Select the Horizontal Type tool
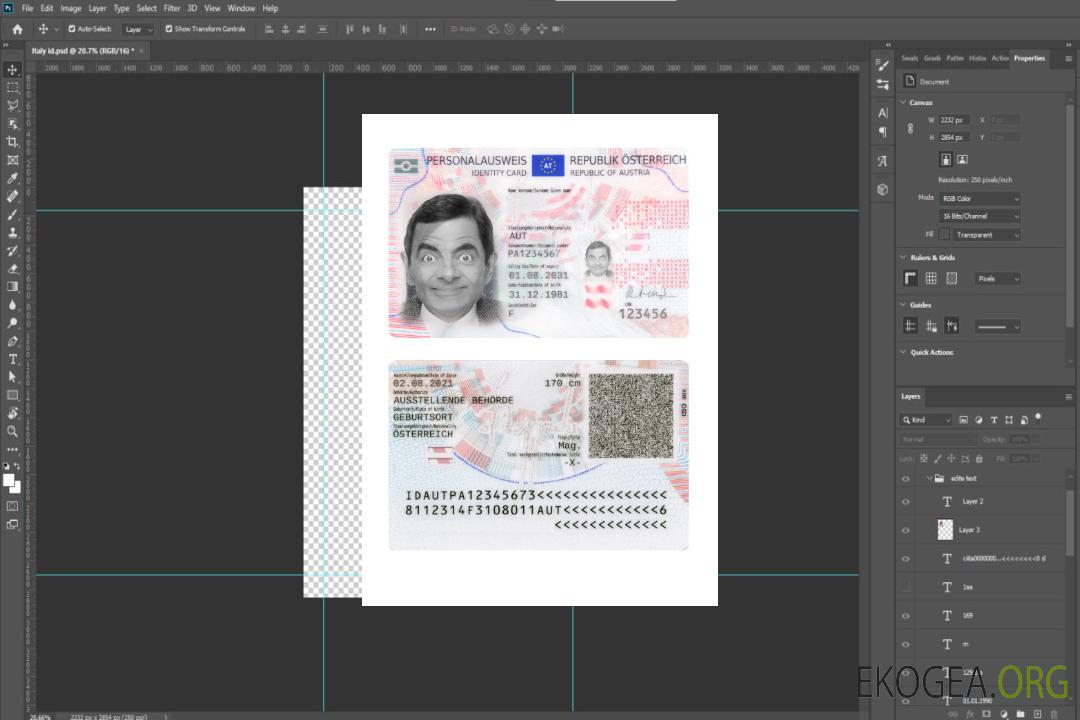 pos(12,359)
